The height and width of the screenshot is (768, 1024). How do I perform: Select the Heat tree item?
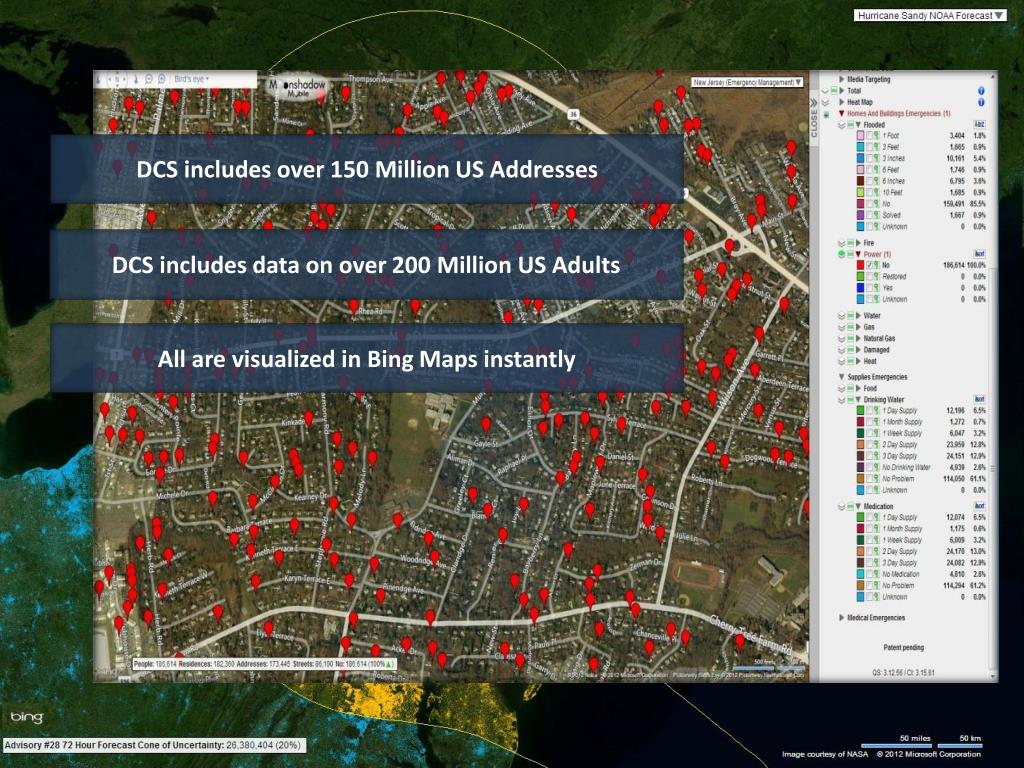870,360
